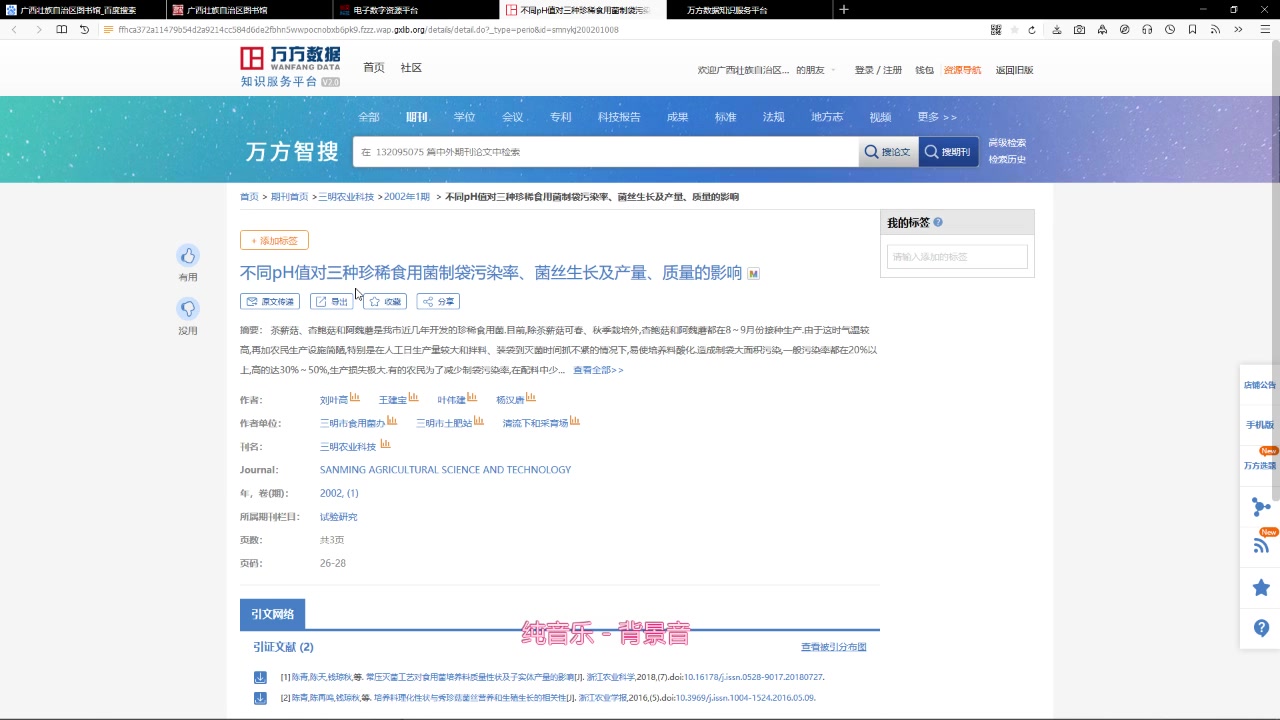1280x720 pixels.
Task: Select the 期刊 search category tab
Action: click(x=416, y=117)
